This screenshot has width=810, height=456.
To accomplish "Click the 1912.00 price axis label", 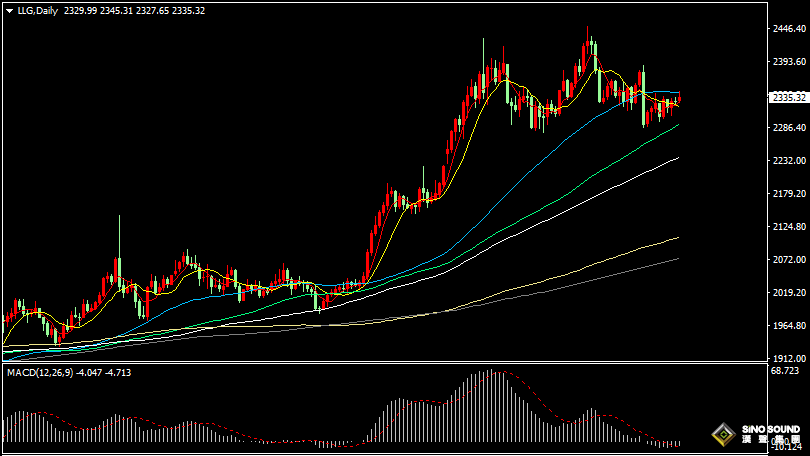I will 788,359.
